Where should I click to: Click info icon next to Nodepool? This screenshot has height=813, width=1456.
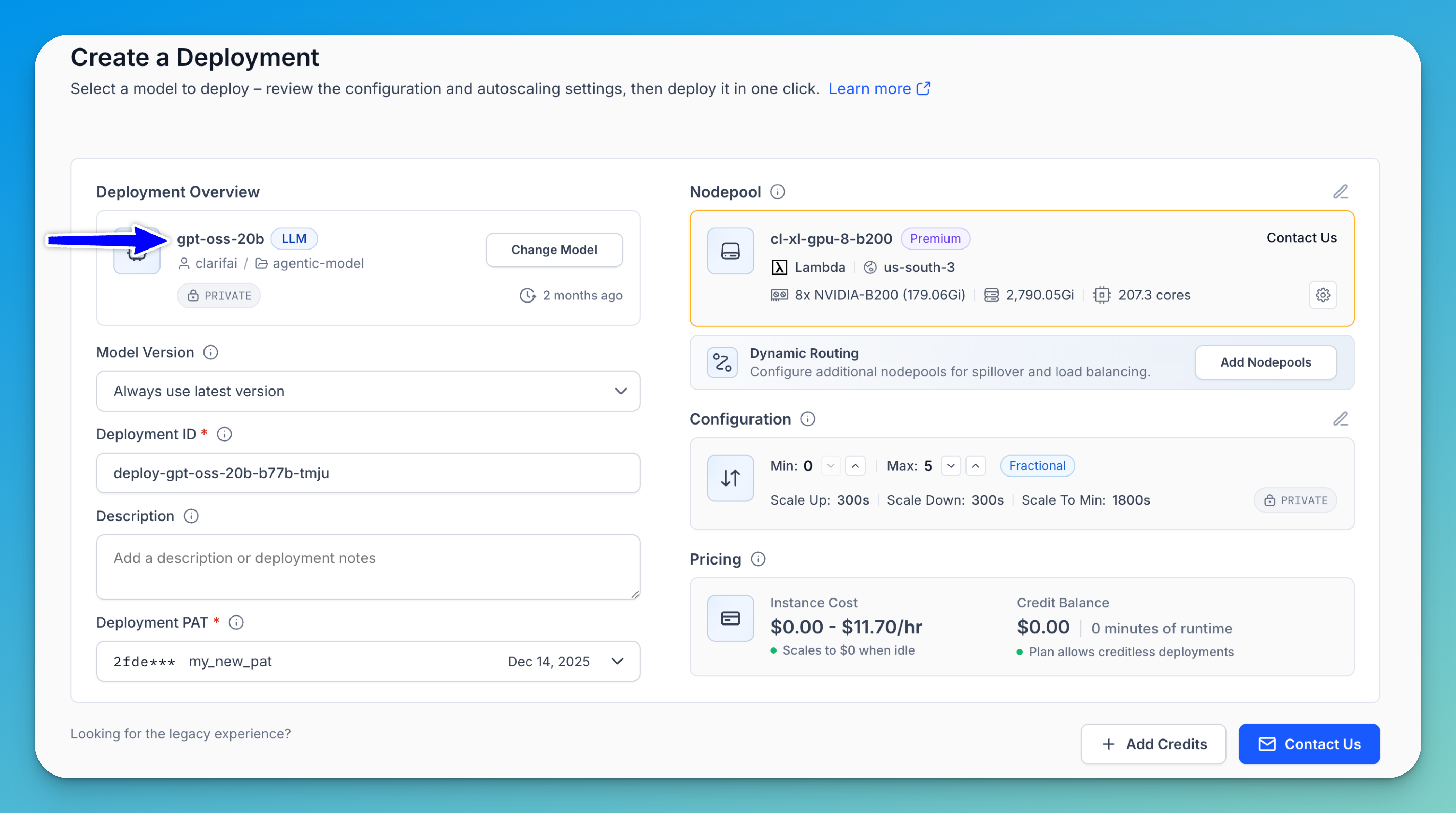coord(777,192)
